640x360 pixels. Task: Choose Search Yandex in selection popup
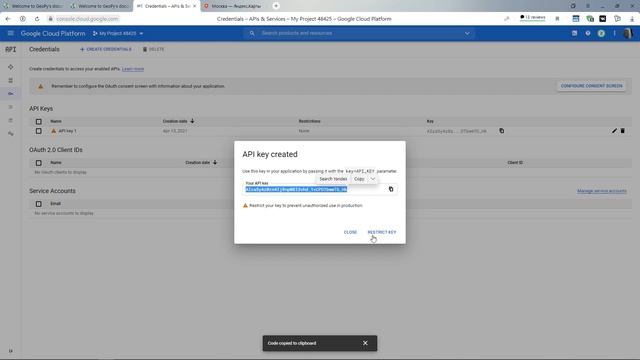click(333, 179)
